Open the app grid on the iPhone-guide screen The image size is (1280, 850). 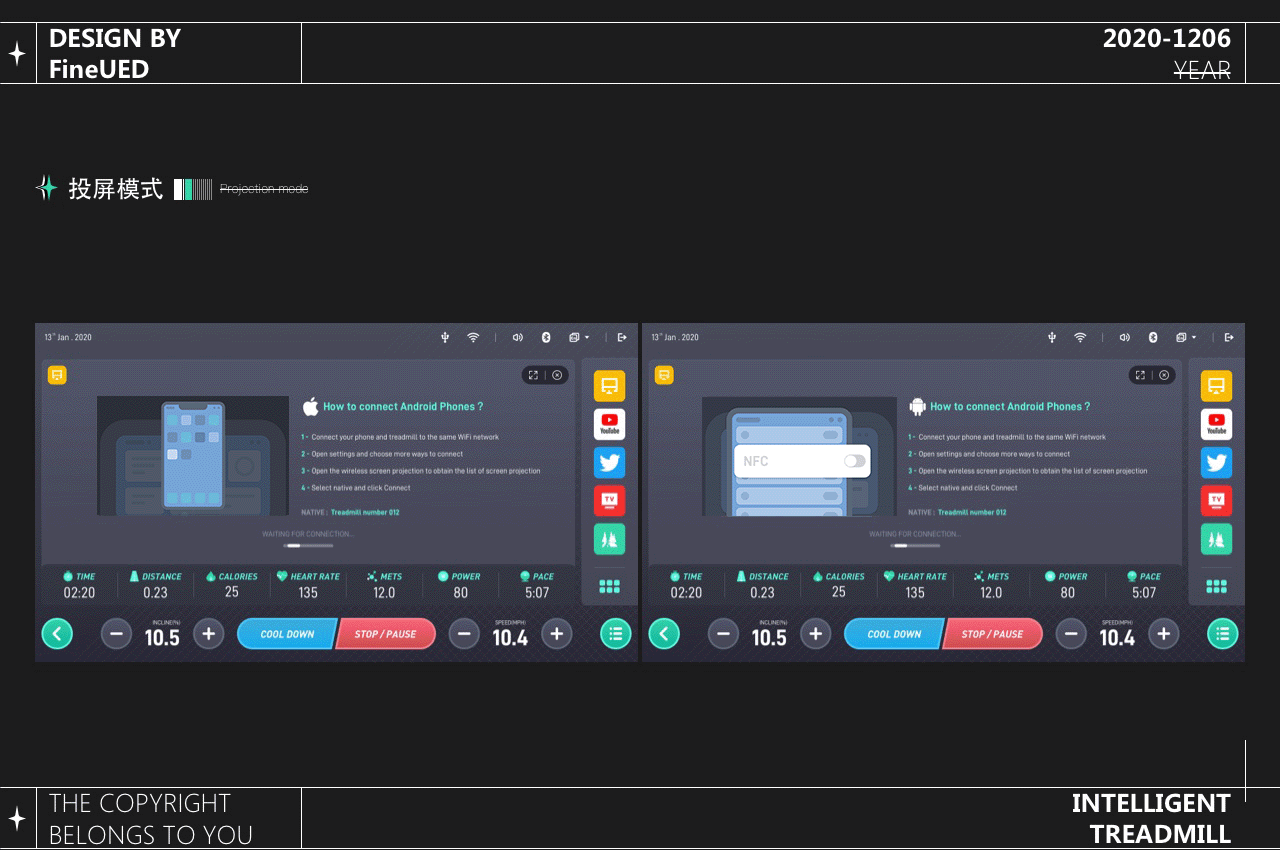tap(609, 586)
